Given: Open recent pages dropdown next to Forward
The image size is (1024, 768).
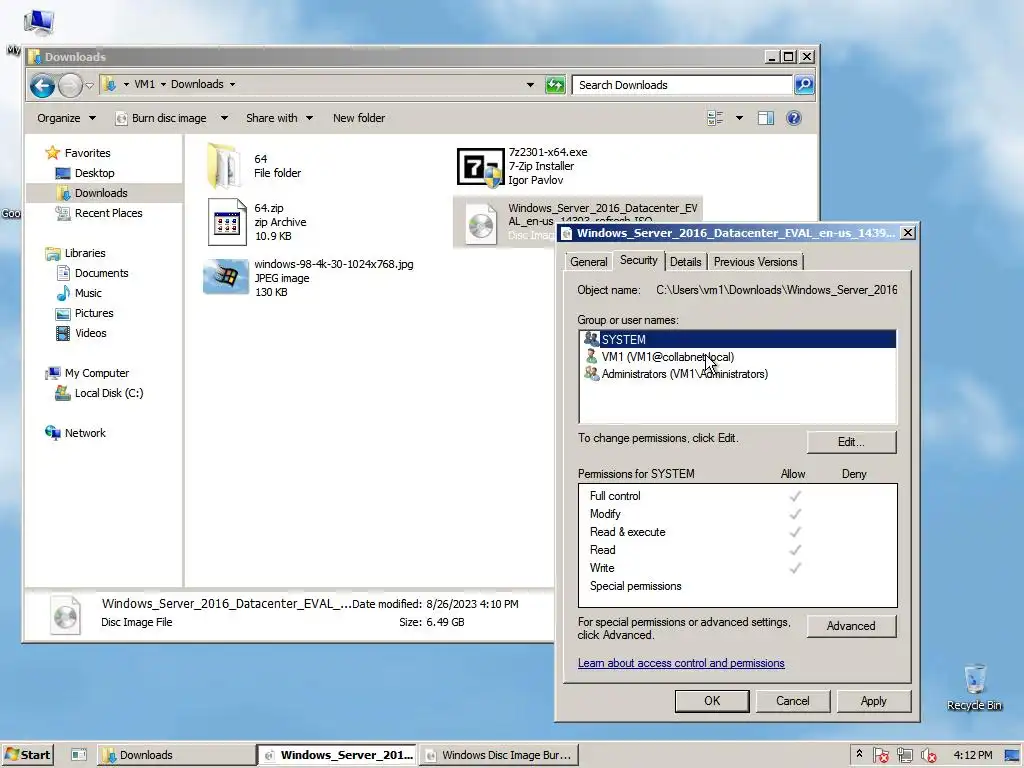Looking at the screenshot, I should coord(89,85).
